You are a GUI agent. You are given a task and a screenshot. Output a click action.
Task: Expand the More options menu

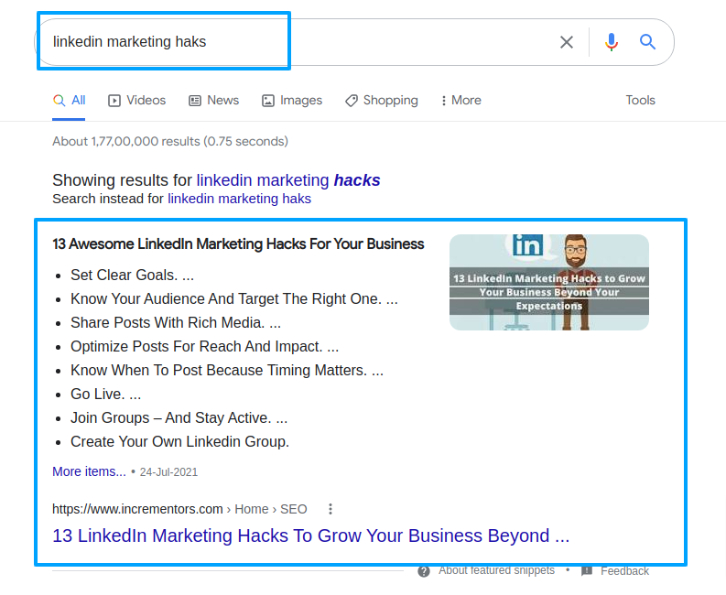click(x=461, y=100)
